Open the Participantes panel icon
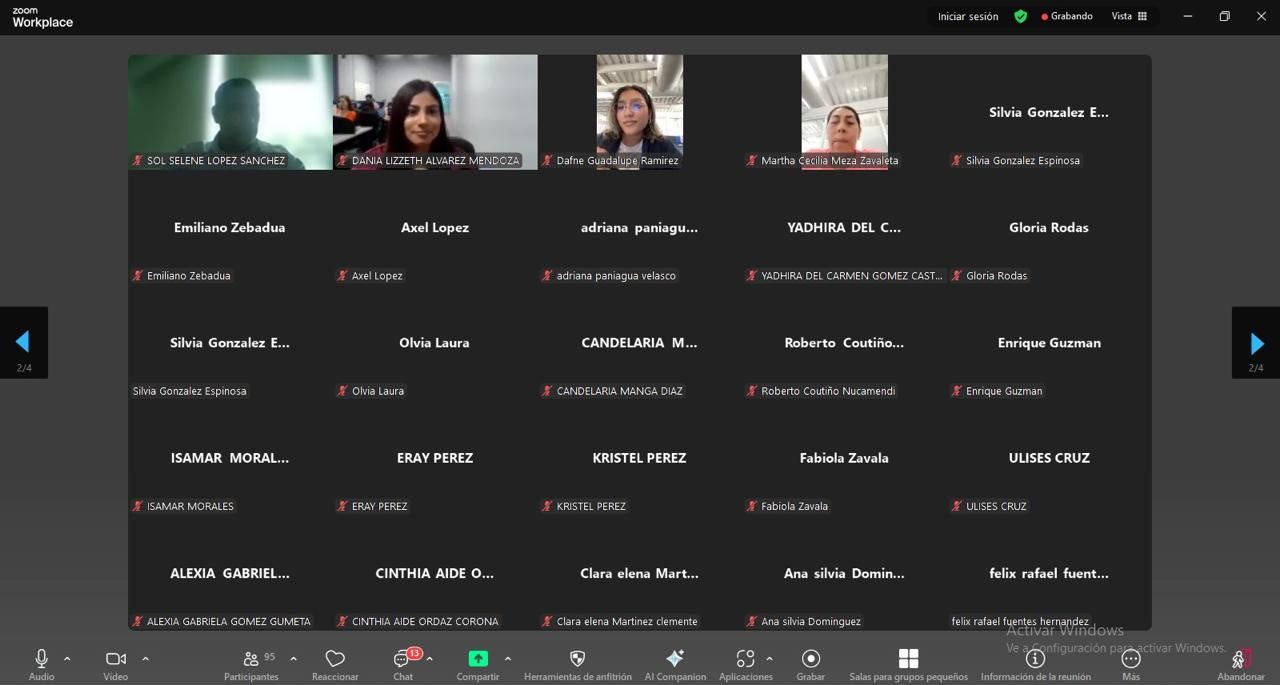Image resolution: width=1280 pixels, height=685 pixels. pos(251,659)
